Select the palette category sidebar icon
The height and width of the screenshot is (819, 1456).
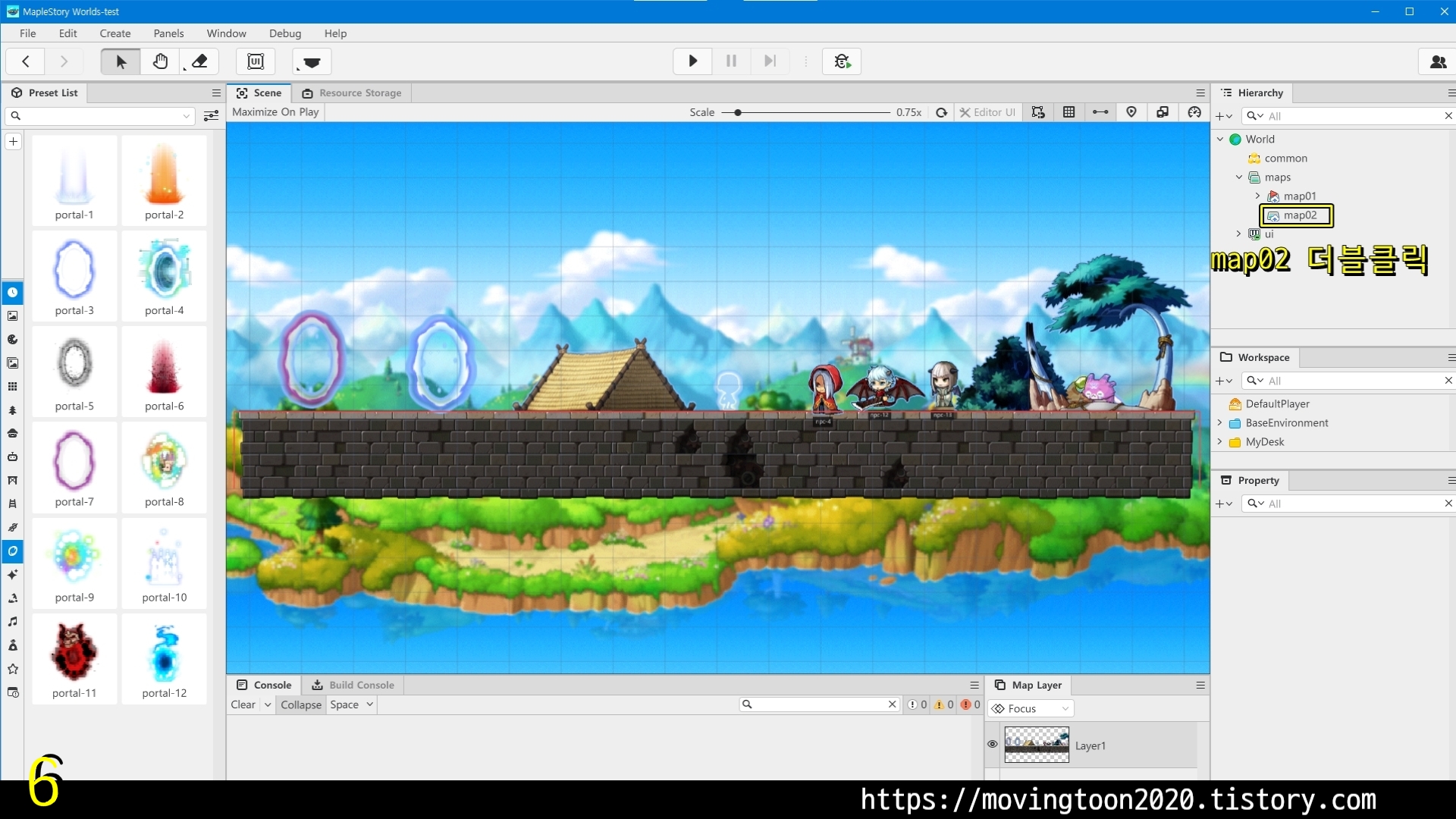click(13, 340)
